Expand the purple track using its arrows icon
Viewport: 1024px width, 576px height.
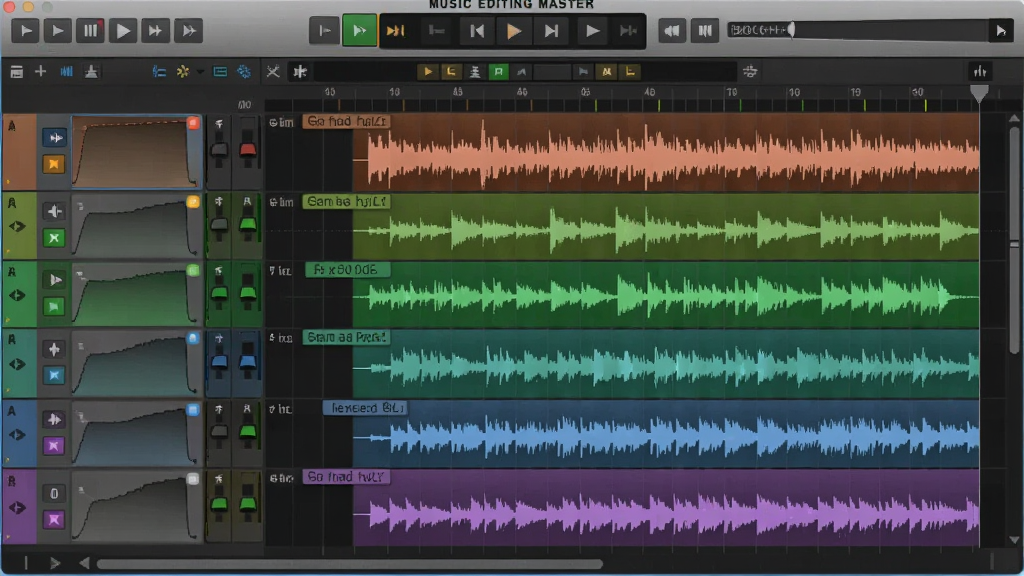tap(17, 507)
